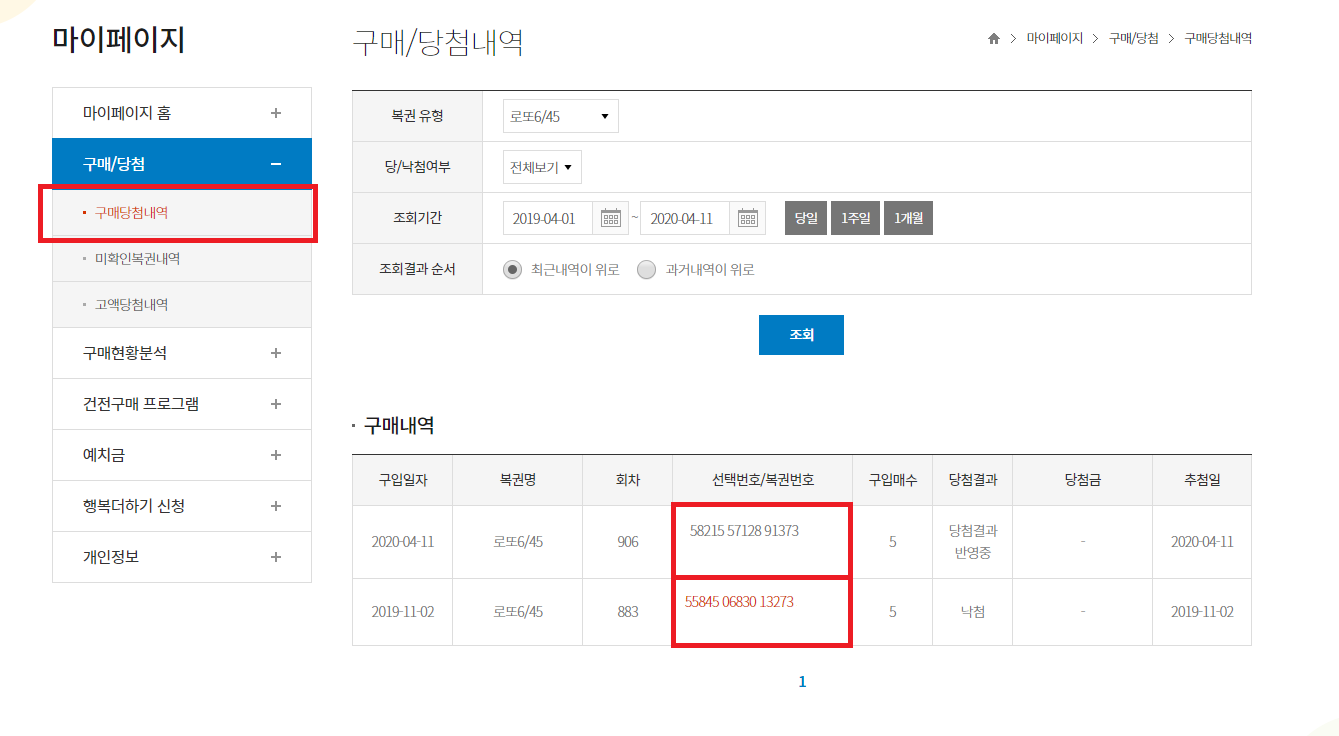Click 선택번호/복권번호 column header

pos(763,480)
